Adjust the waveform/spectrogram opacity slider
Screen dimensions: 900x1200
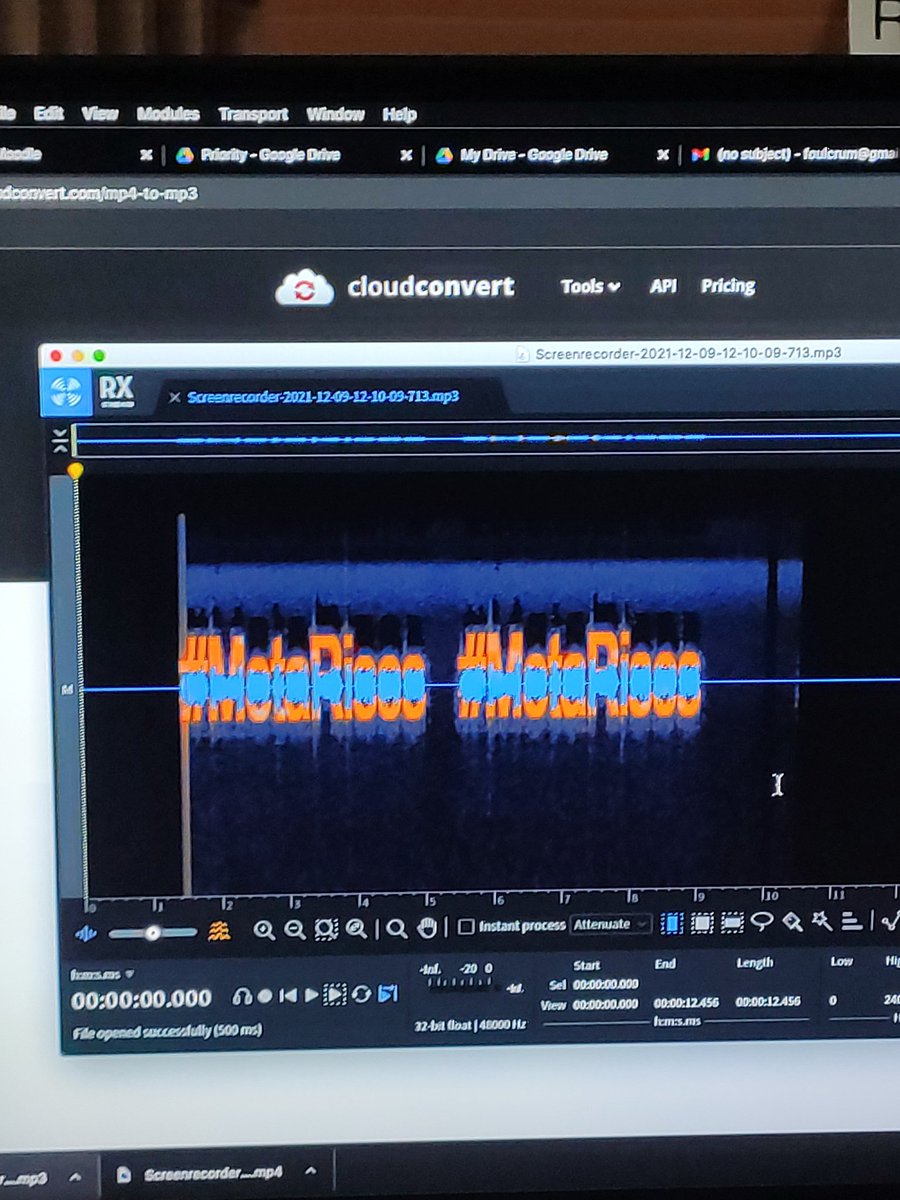(x=152, y=932)
